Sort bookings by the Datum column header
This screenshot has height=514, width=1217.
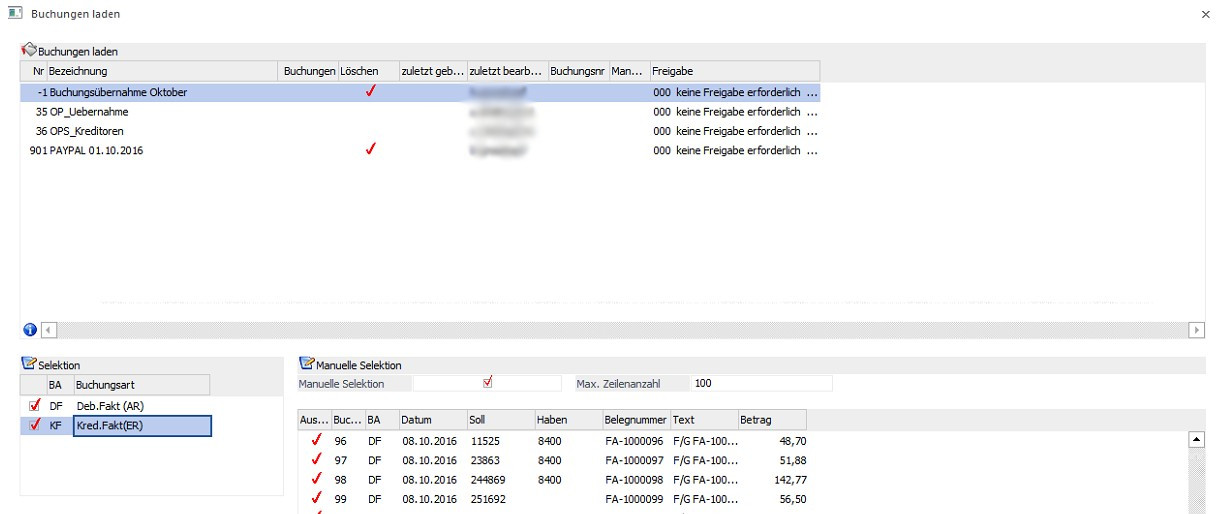point(430,420)
